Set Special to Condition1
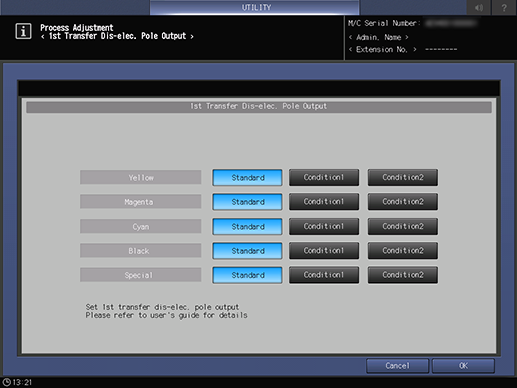 324,275
